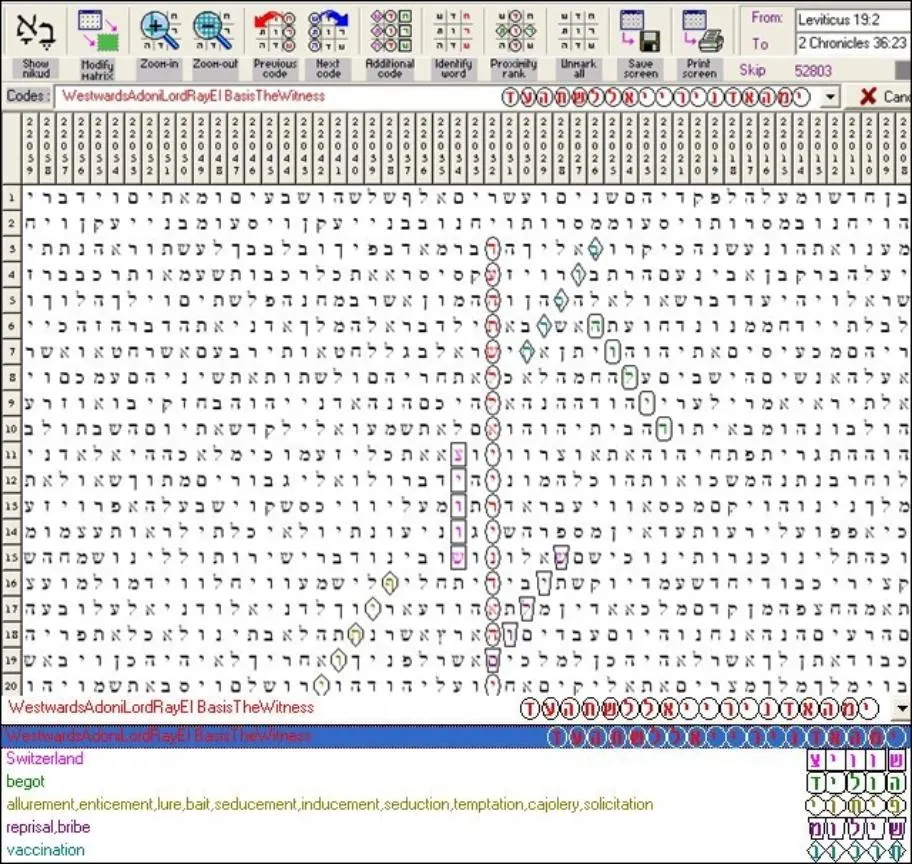Click the Hebrew letters for begot

(x=857, y=783)
